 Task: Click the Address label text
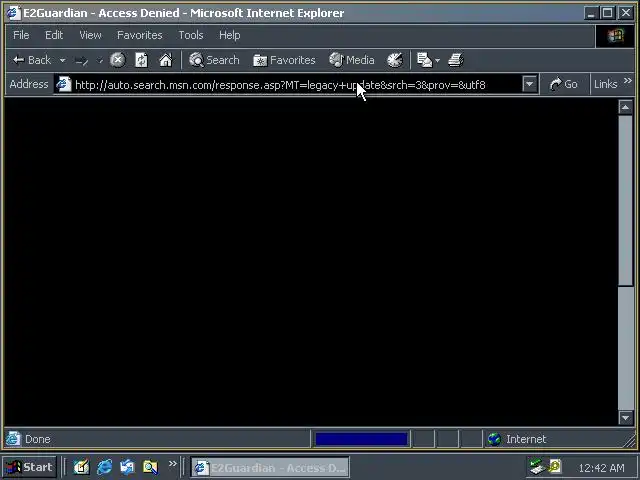[29, 84]
